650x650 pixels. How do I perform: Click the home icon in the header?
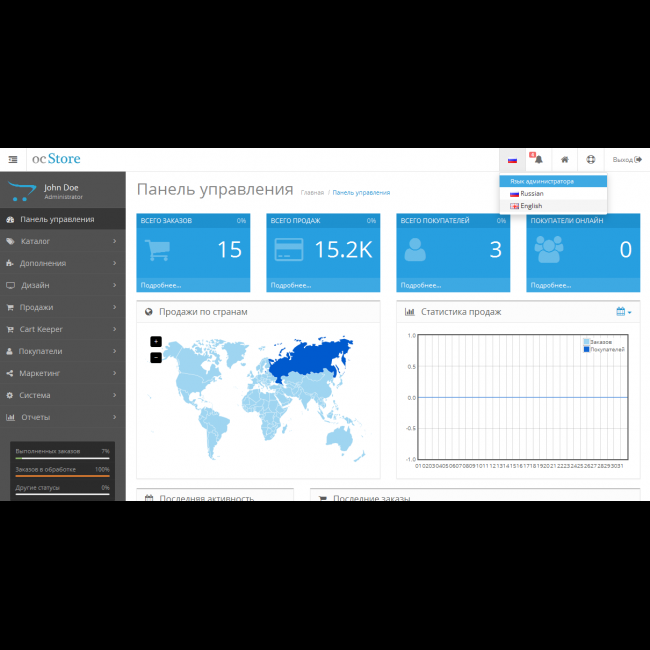pos(564,159)
